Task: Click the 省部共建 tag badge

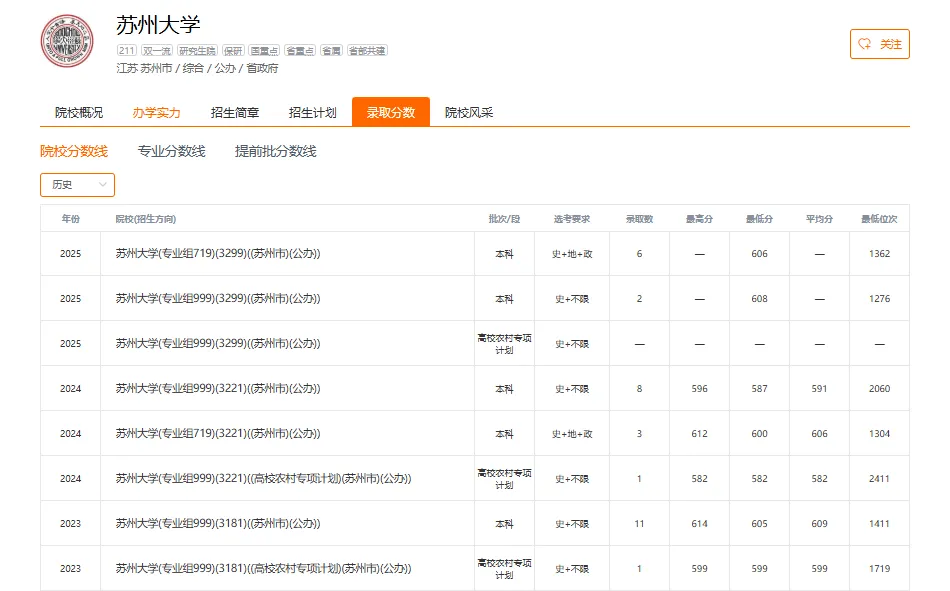Action: (x=367, y=51)
